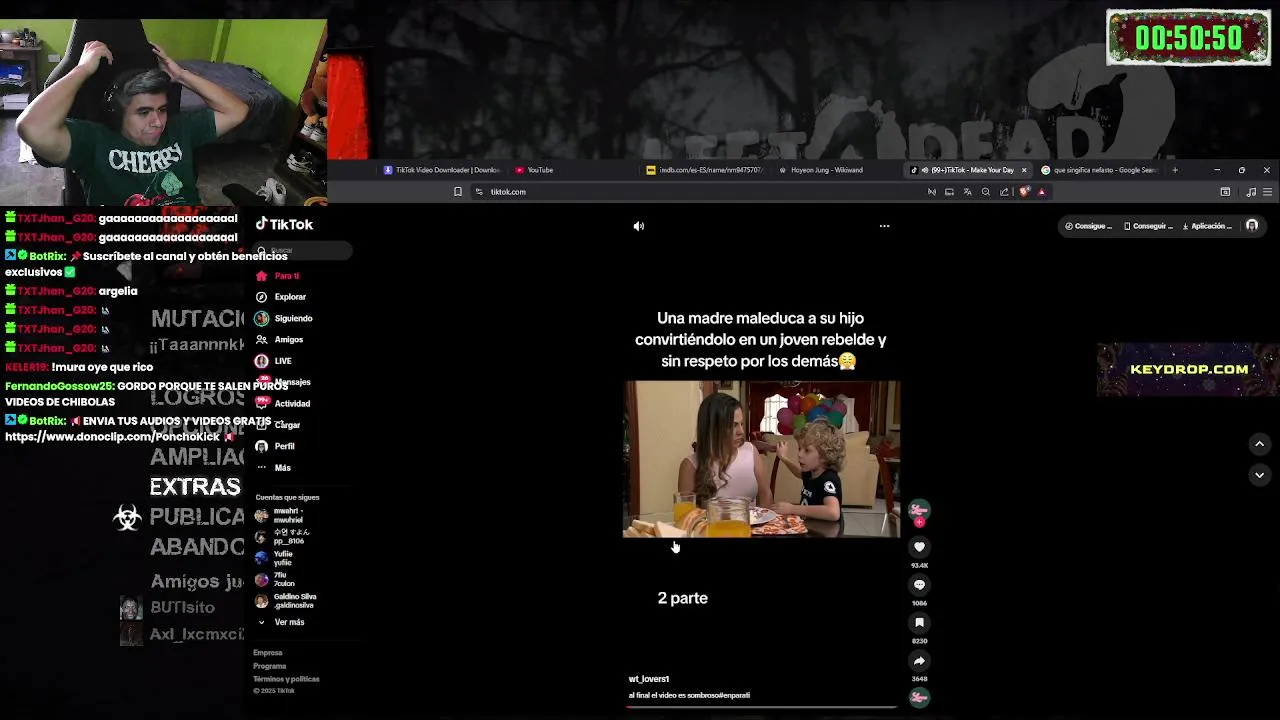Switch to nefasto Google Search tab
This screenshot has width=1280, height=720.
[1098, 170]
